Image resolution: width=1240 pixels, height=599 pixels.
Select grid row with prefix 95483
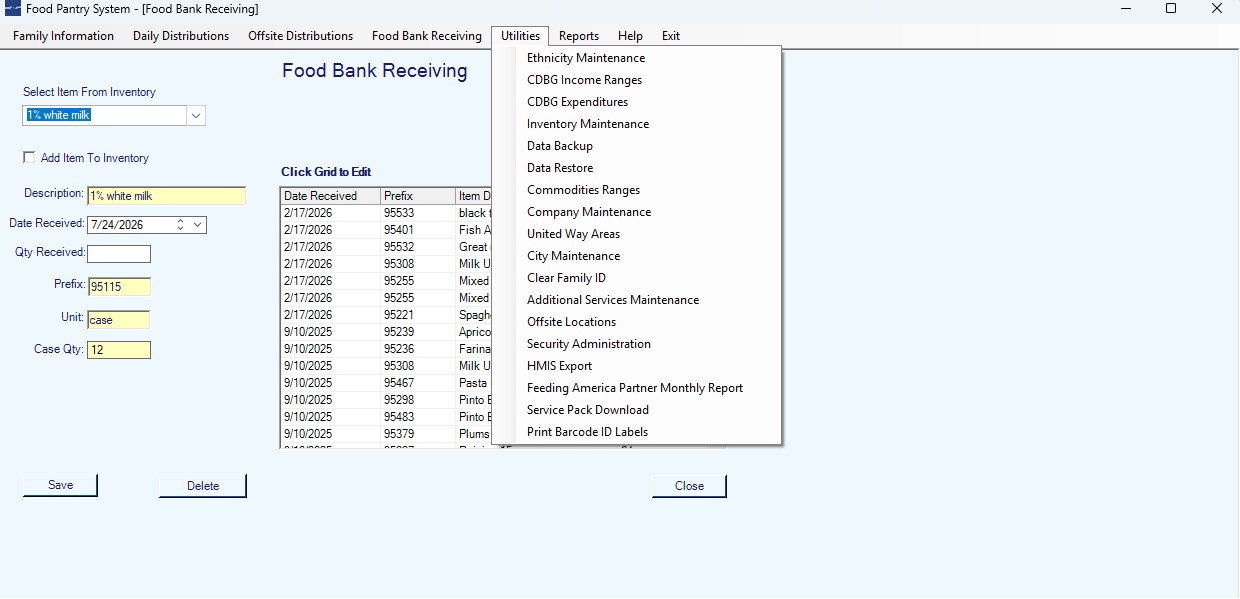coord(386,417)
